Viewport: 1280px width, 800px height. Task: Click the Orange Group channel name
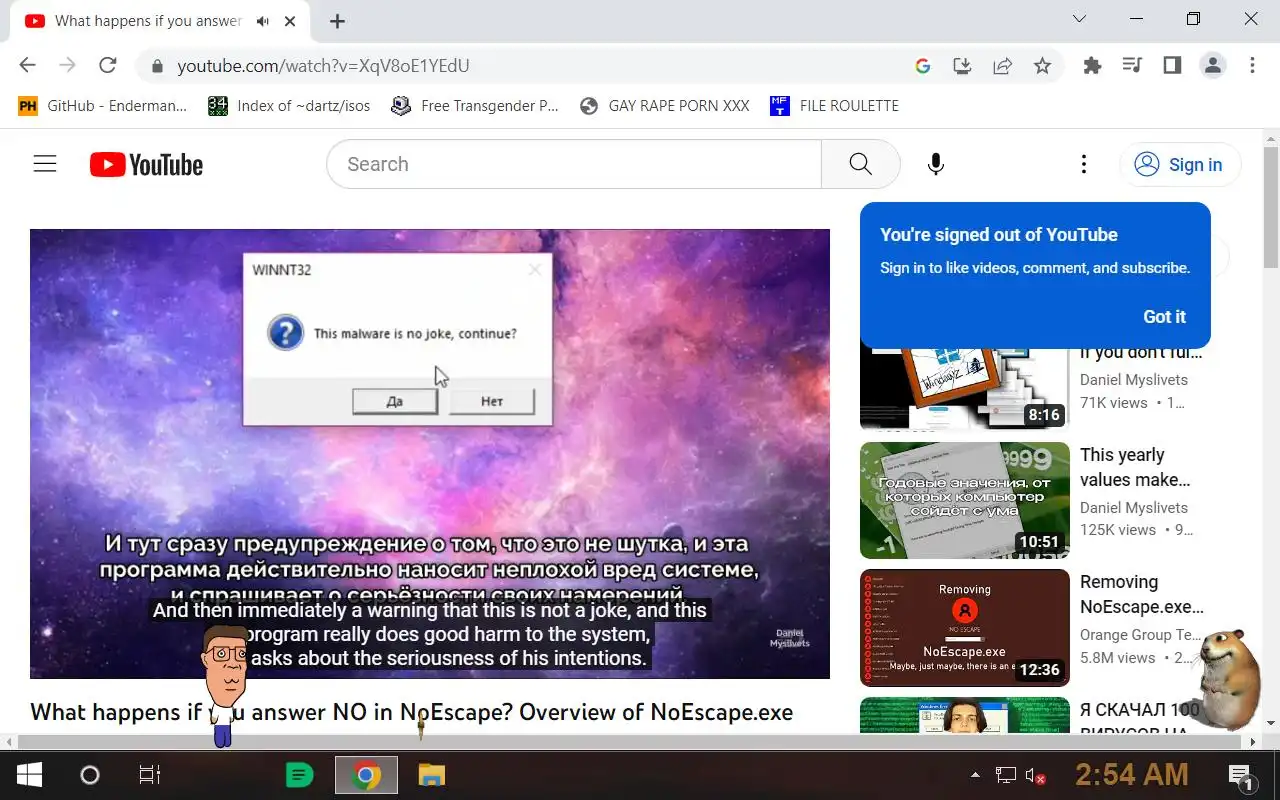[x=1140, y=635]
